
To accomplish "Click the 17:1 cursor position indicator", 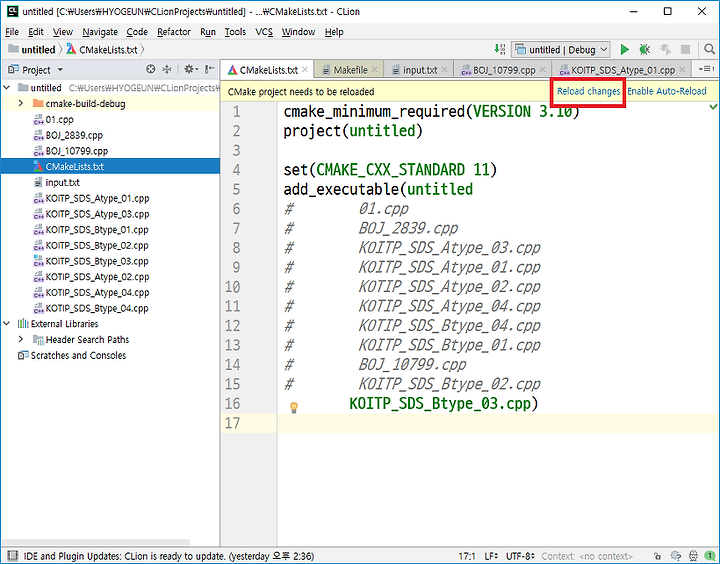I will click(x=467, y=556).
